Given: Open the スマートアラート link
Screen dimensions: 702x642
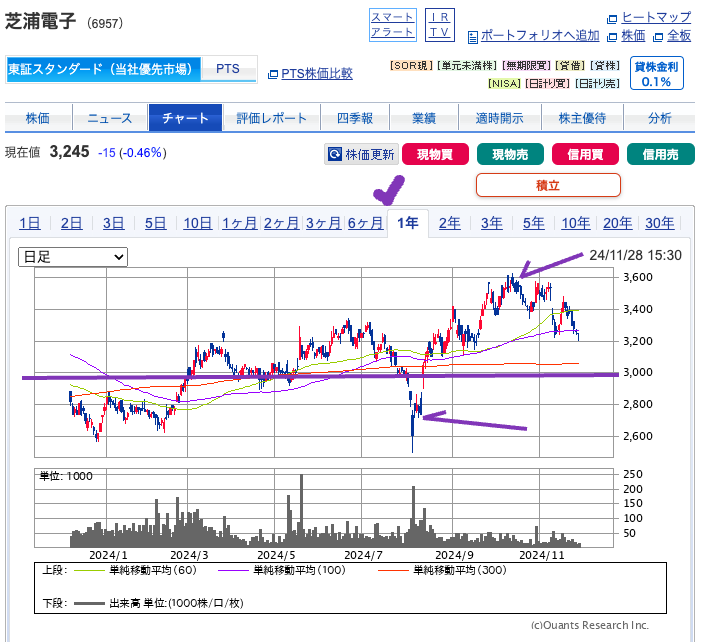Looking at the screenshot, I should [393, 25].
